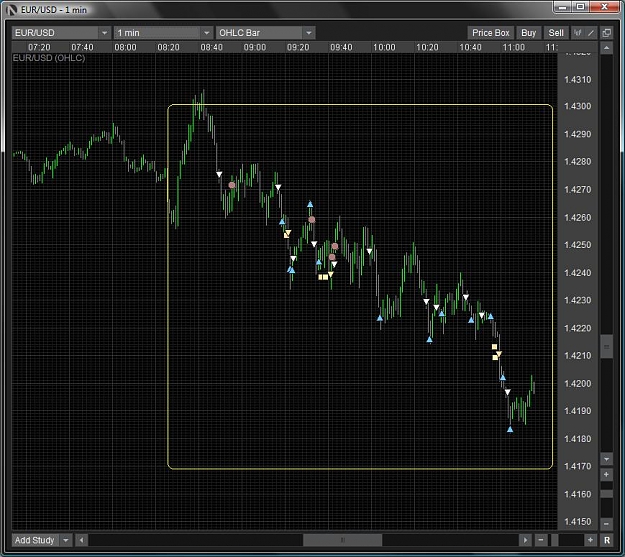
Task: Click the Sell button
Action: pos(556,33)
